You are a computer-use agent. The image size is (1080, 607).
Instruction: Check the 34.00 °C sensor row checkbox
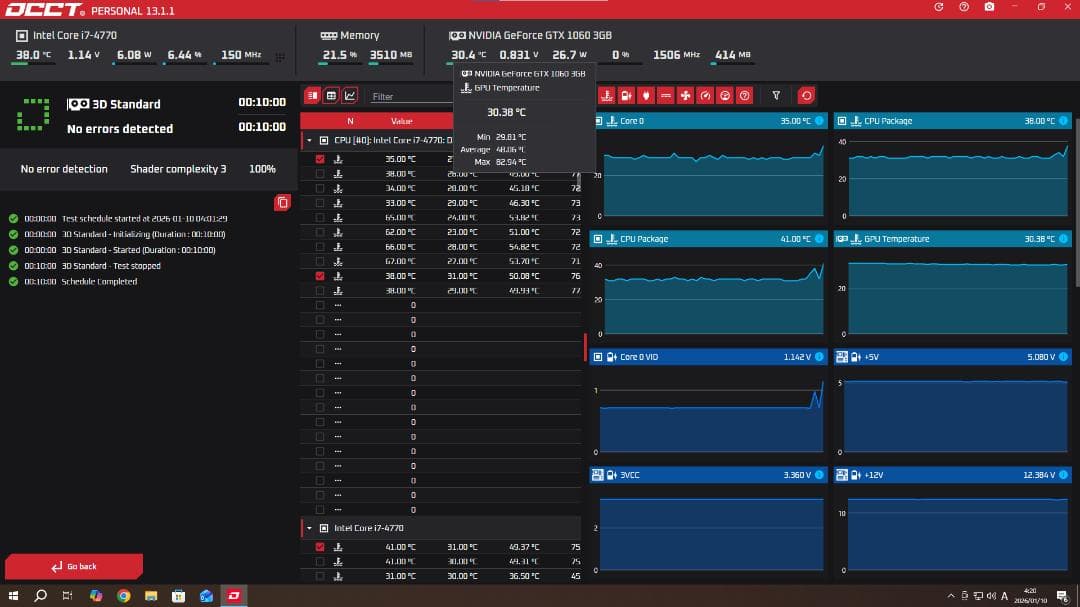[320, 188]
